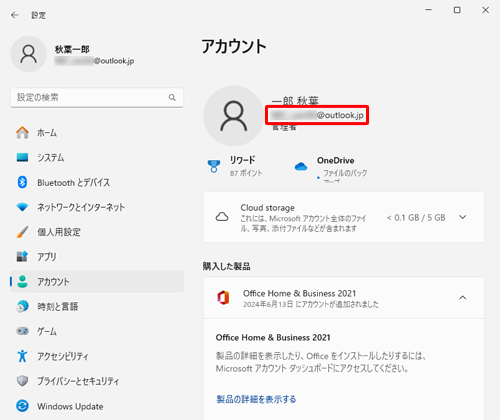Click the 個人用設定 paintbrush icon
This screenshot has width=500, height=420.
[22, 232]
